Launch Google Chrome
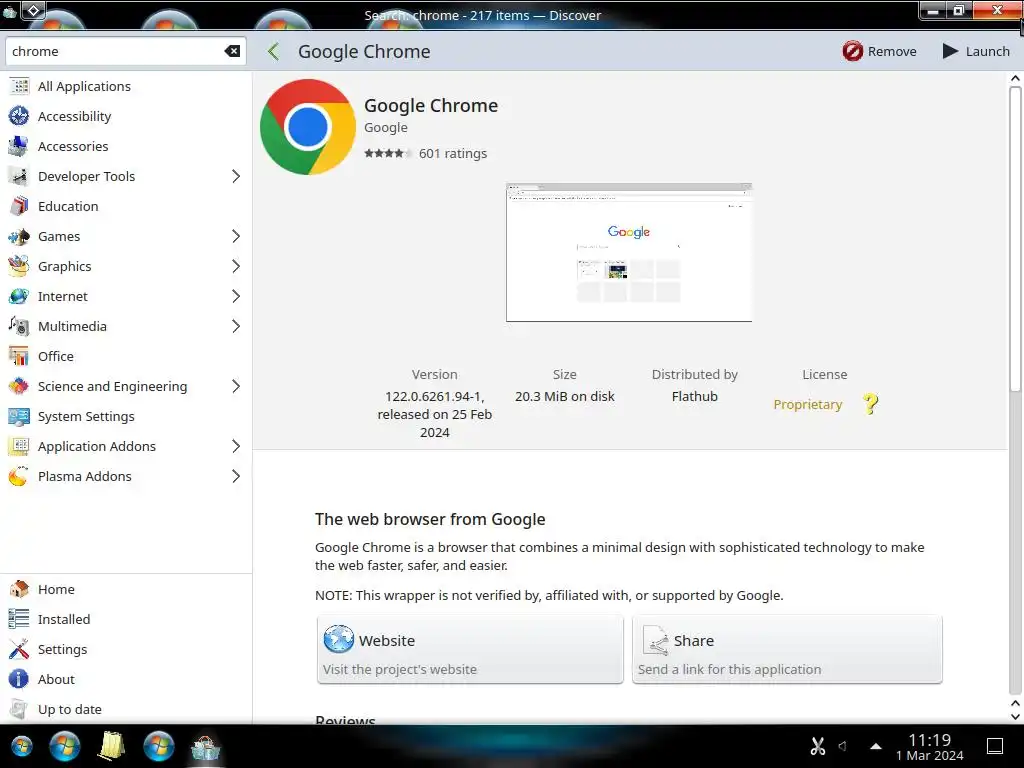This screenshot has width=1024, height=768. tap(976, 51)
